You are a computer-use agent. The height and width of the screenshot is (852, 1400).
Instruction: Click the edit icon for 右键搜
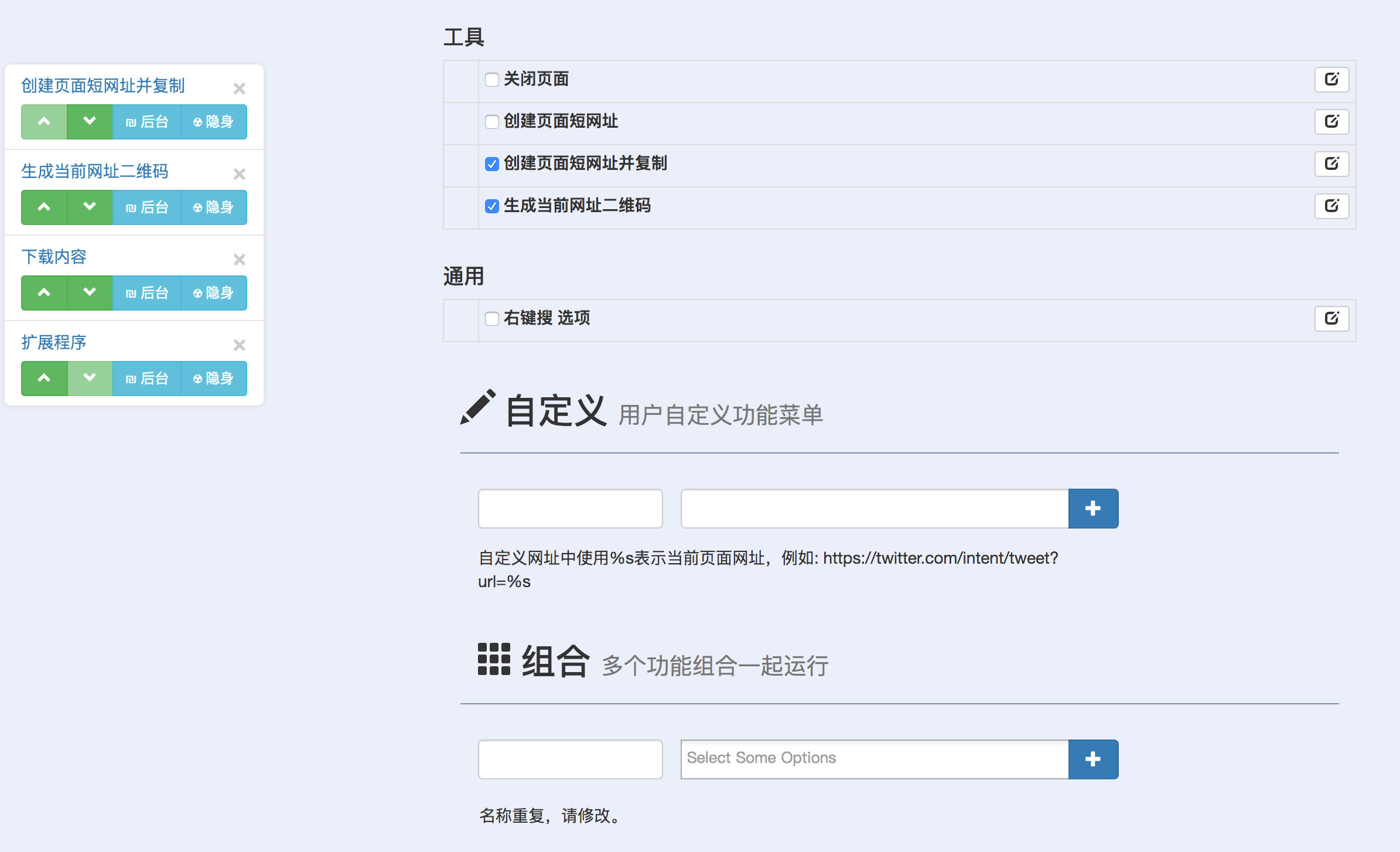(1331, 318)
